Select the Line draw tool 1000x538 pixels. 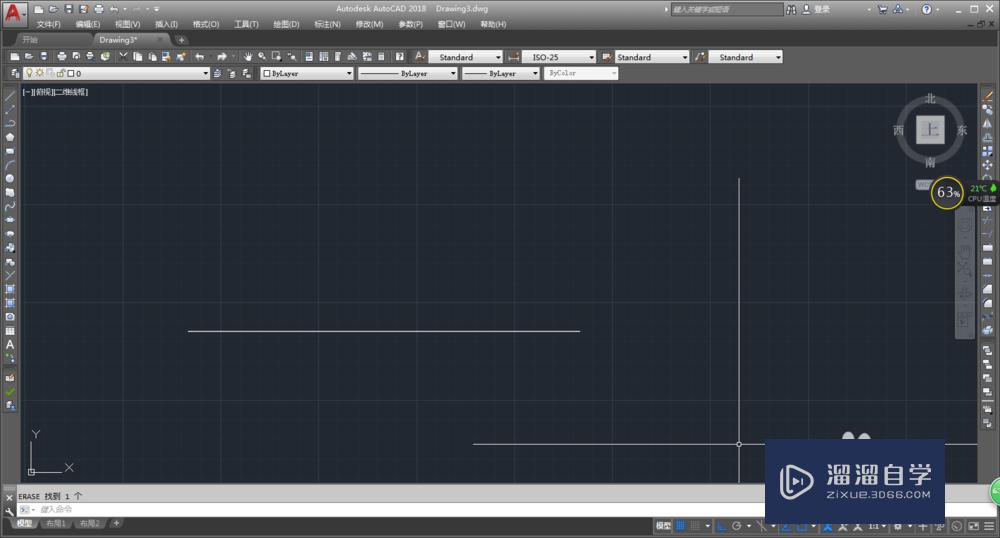[x=10, y=96]
